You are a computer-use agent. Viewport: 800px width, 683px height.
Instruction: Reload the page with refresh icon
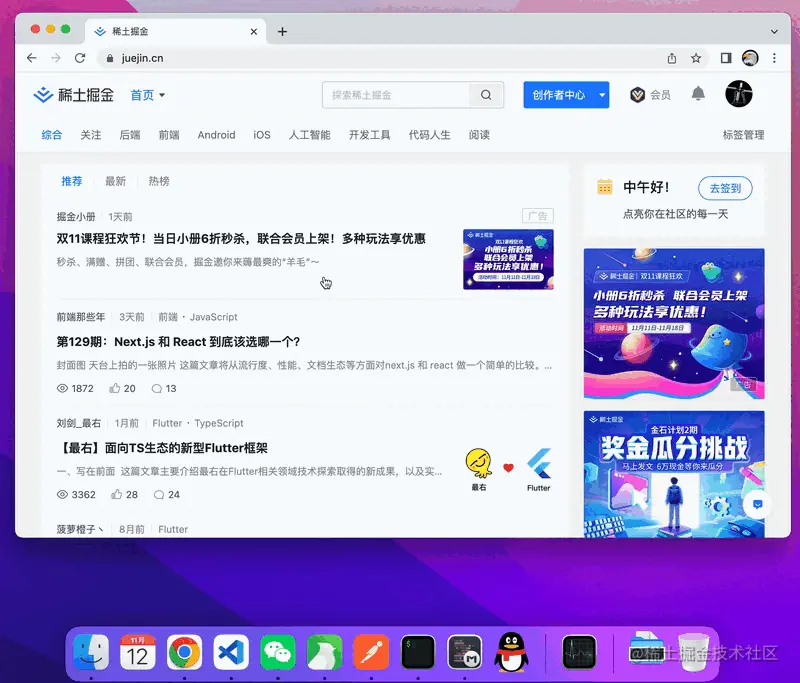80,58
